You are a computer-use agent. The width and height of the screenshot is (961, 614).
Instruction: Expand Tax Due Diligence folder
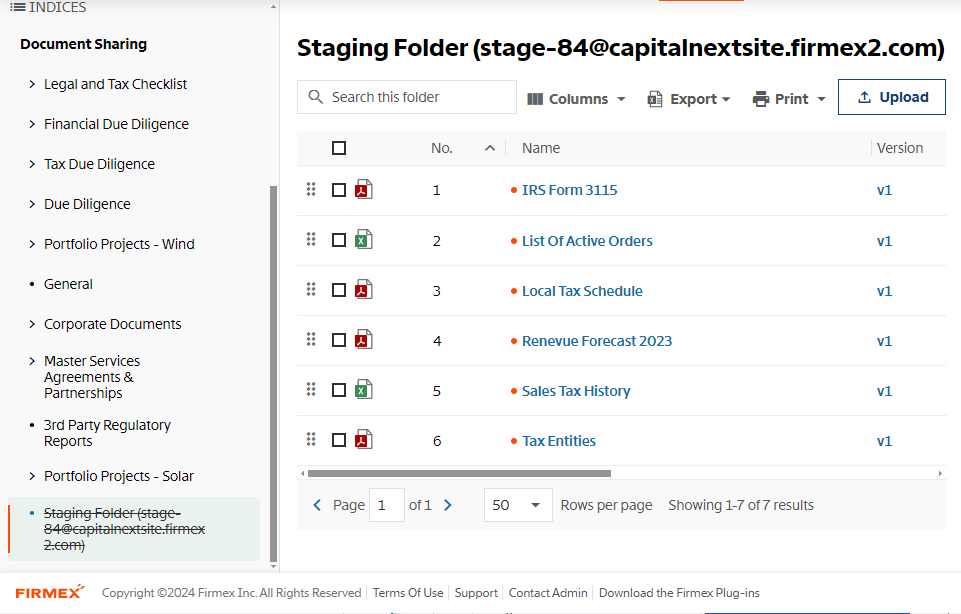pyautogui.click(x=32, y=164)
